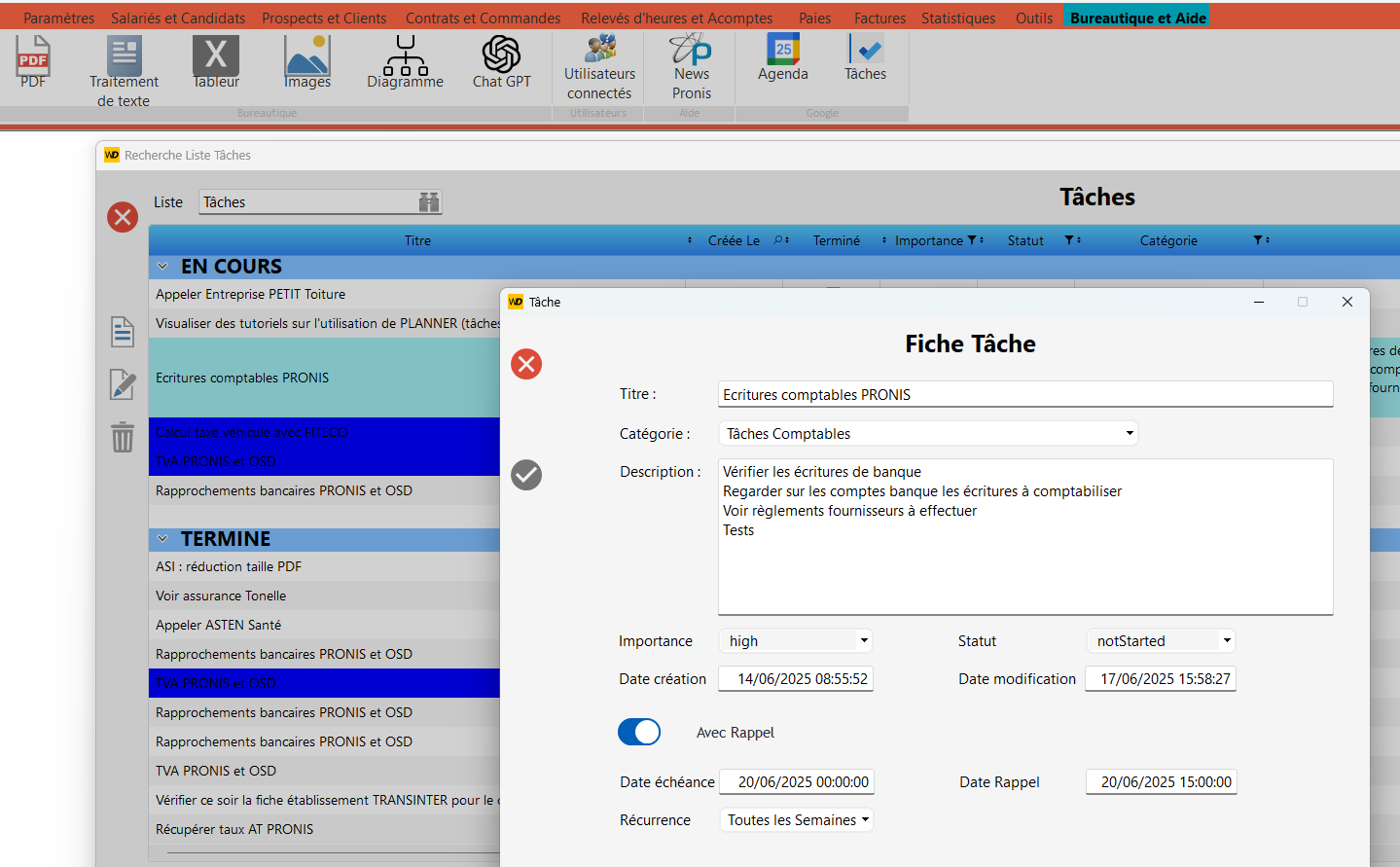Screen dimensions: 1400x867
Task: Select the Visualiser des tutoriels PLANNER row
Action: 324,323
